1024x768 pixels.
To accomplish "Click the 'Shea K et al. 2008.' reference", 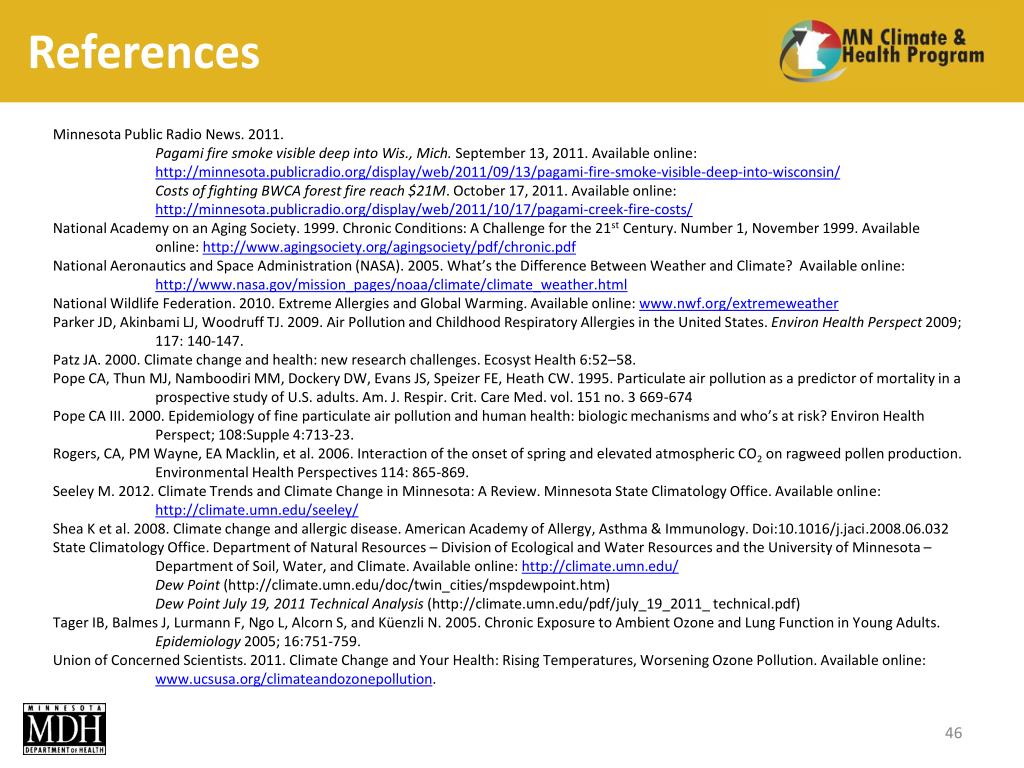I will [500, 529].
